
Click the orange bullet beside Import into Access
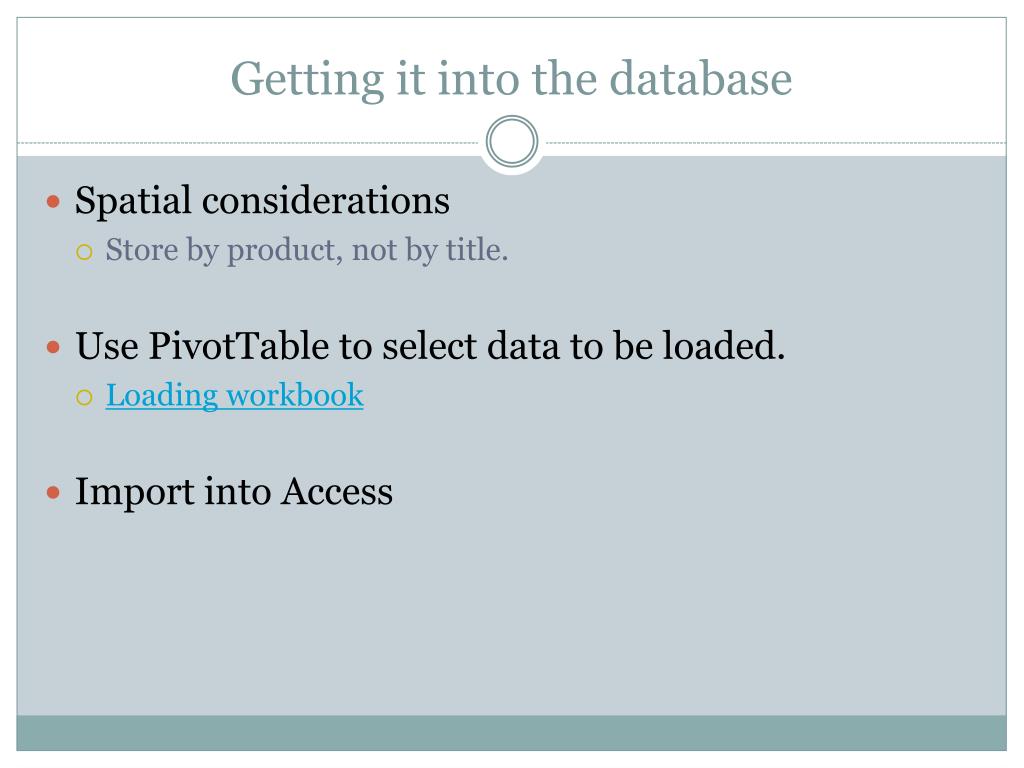pyautogui.click(x=54, y=492)
